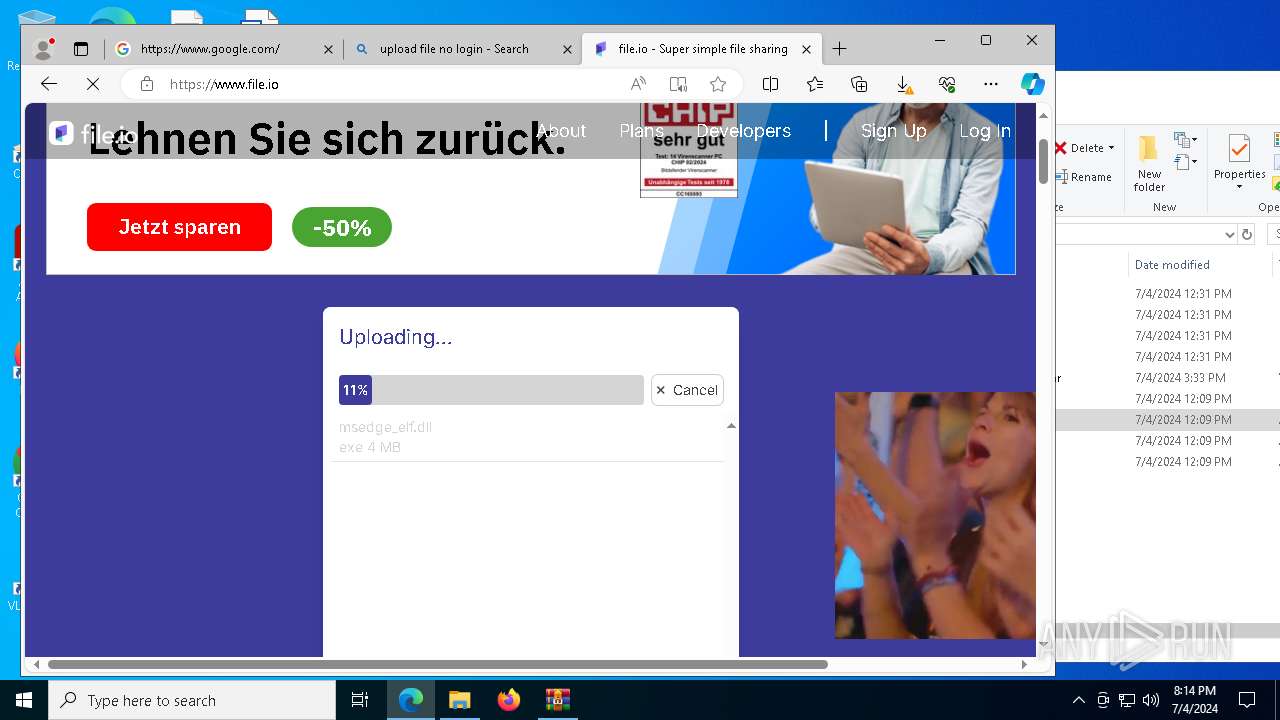Viewport: 1280px width, 720px height.
Task: Switch to the upload file no login Search tab
Action: click(462, 48)
